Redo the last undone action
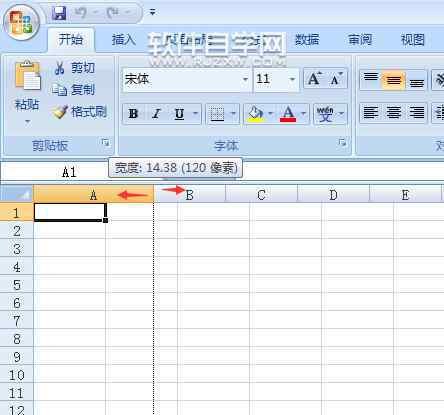The width and height of the screenshot is (444, 415). [113, 13]
